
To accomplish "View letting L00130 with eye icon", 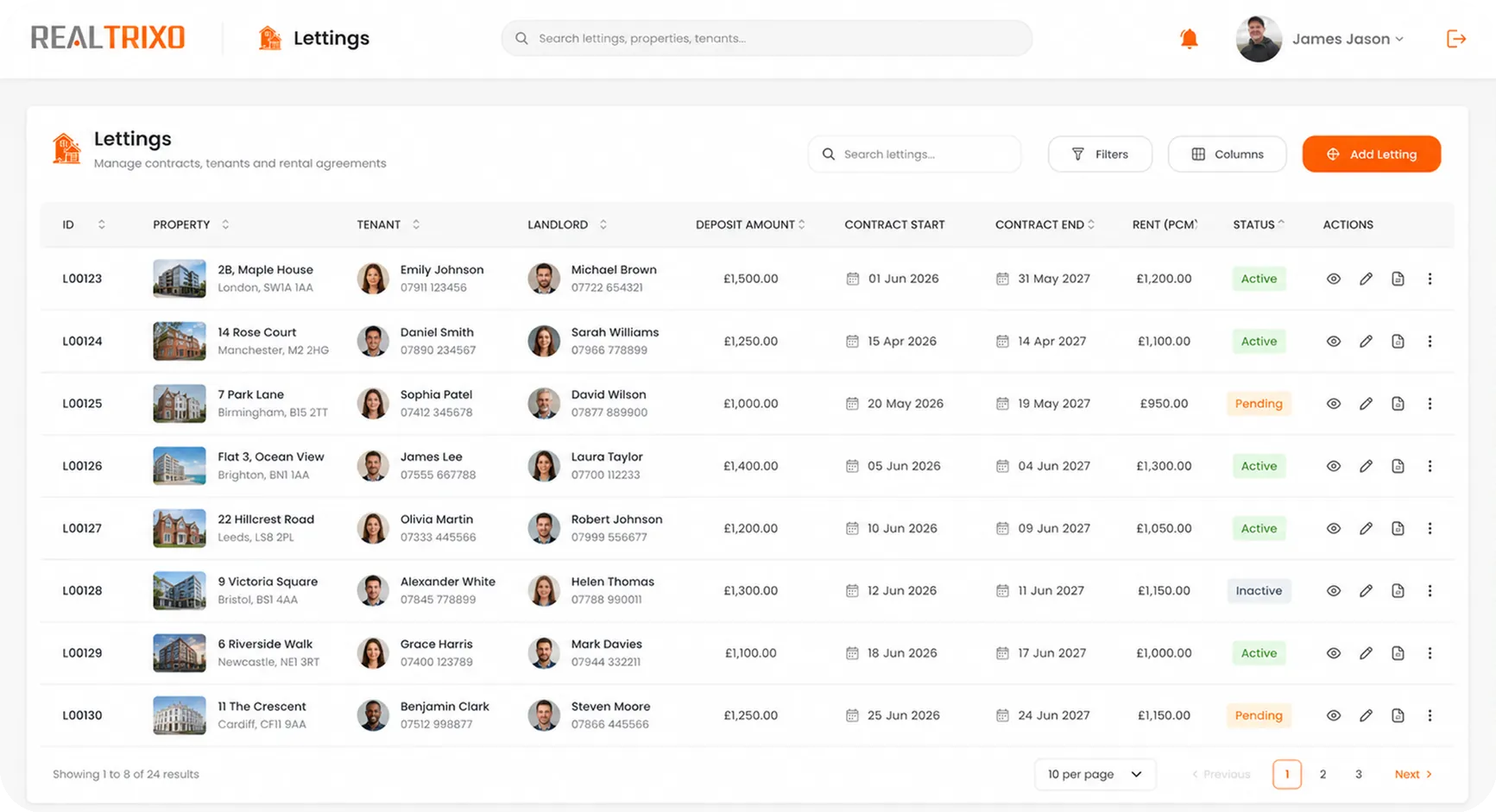I will 1334,715.
